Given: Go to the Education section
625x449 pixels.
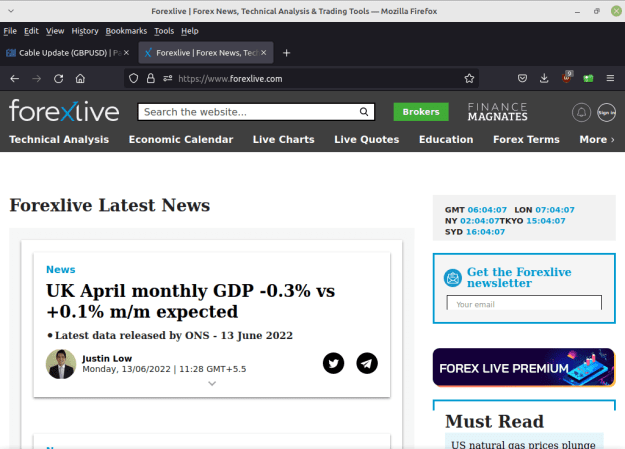Looking at the screenshot, I should (446, 140).
